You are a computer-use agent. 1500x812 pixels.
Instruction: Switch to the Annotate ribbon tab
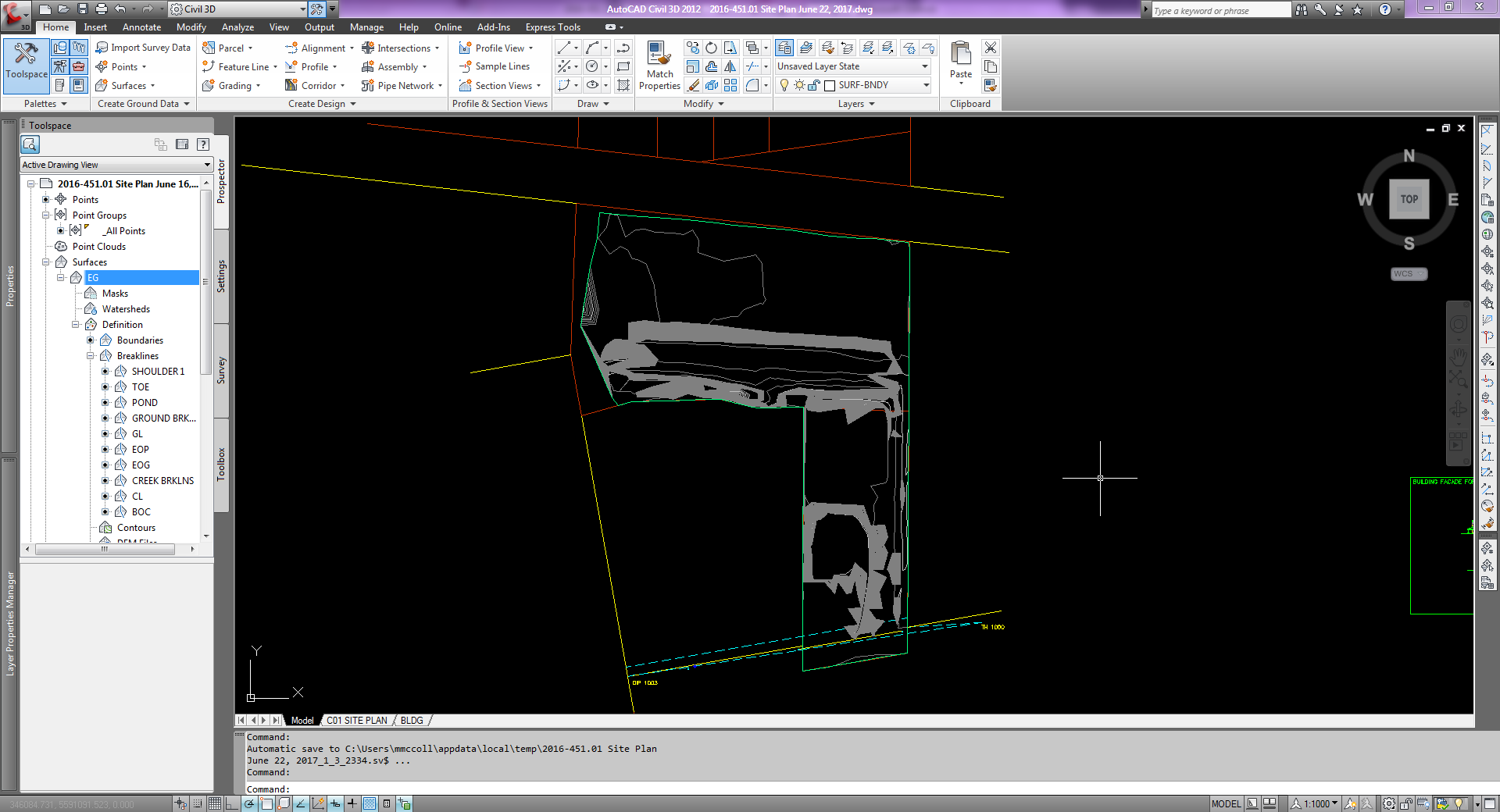point(141,27)
